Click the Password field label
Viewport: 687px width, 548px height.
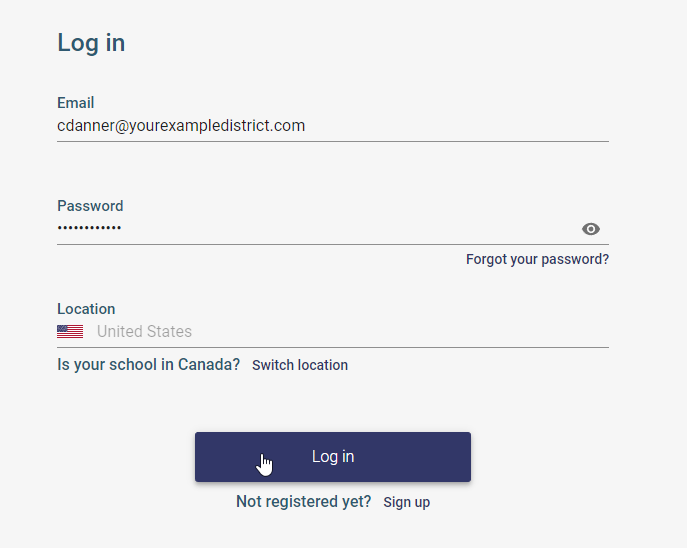[90, 206]
